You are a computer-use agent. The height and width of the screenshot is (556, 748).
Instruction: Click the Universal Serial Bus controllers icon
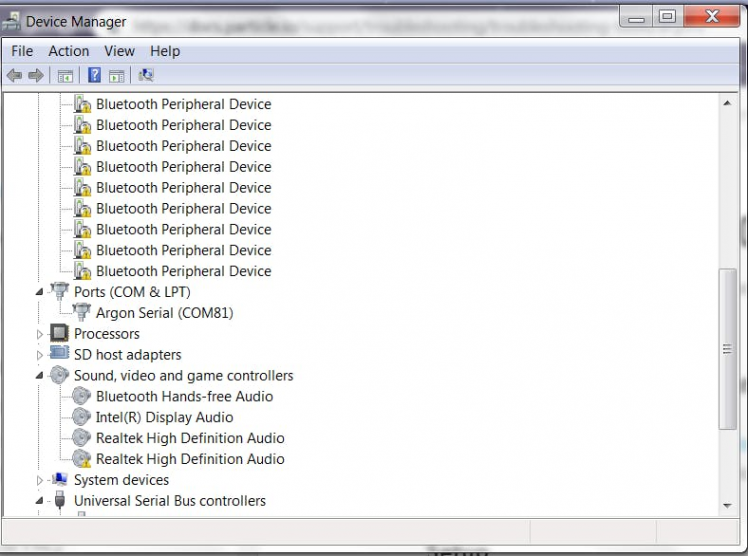60,500
